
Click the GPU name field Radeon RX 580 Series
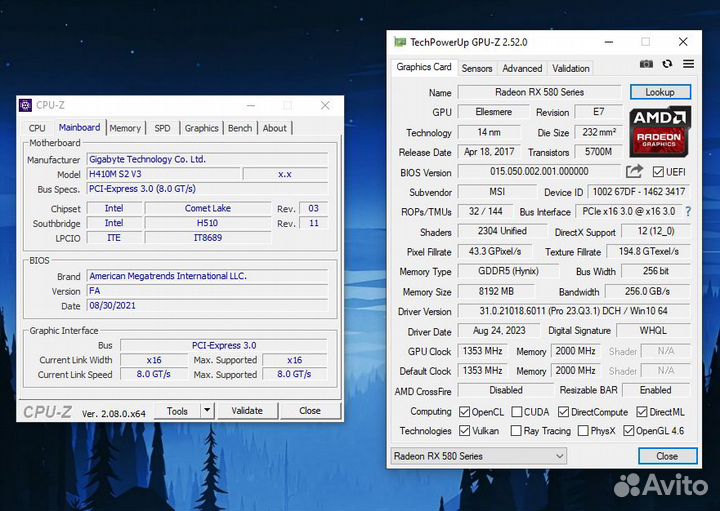tap(540, 92)
